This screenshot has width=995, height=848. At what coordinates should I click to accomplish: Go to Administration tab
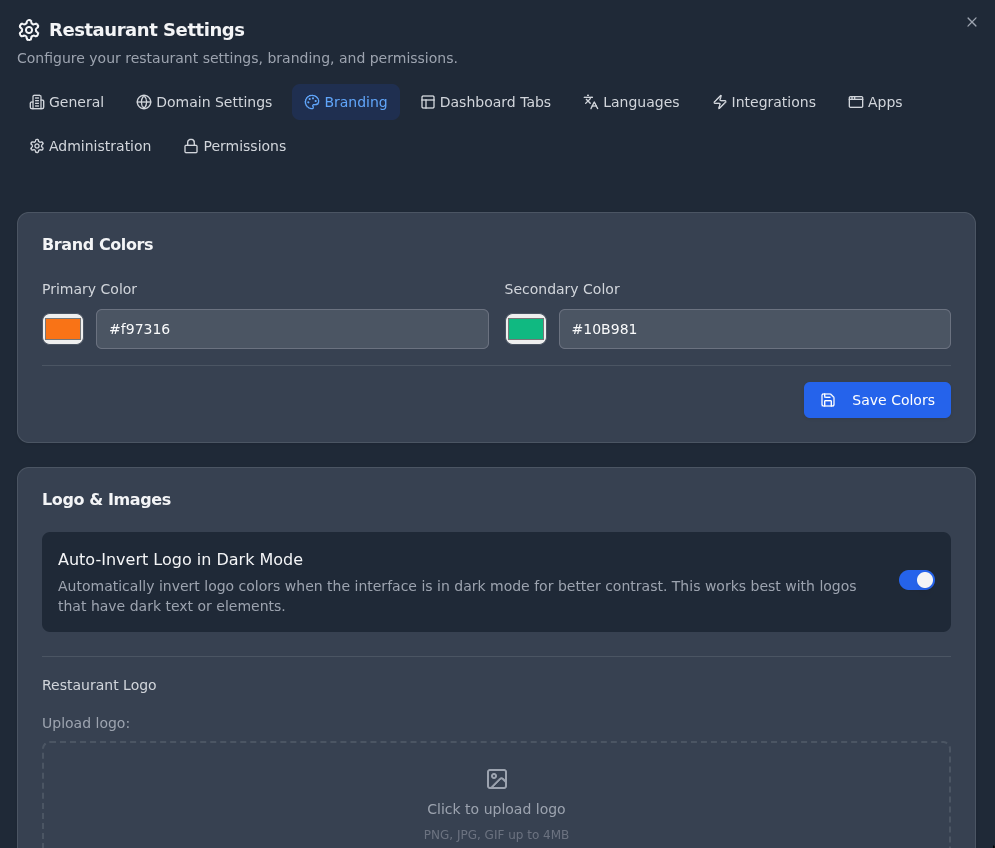[x=90, y=146]
